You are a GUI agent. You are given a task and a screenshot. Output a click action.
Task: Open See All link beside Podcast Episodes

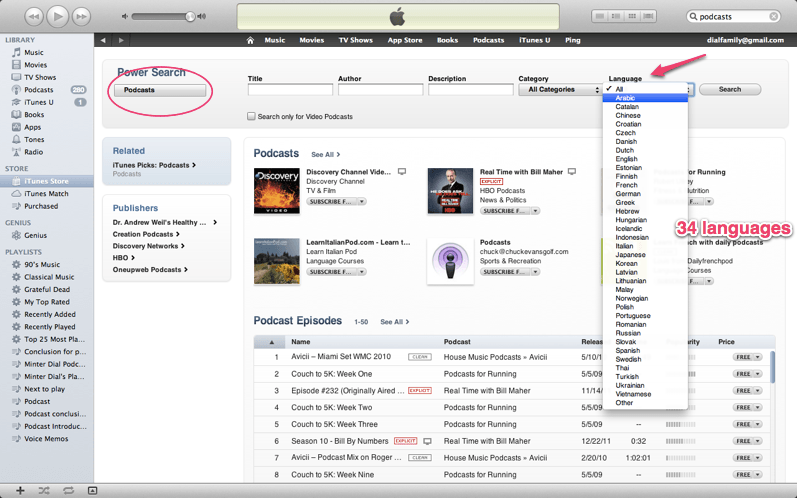tap(394, 322)
